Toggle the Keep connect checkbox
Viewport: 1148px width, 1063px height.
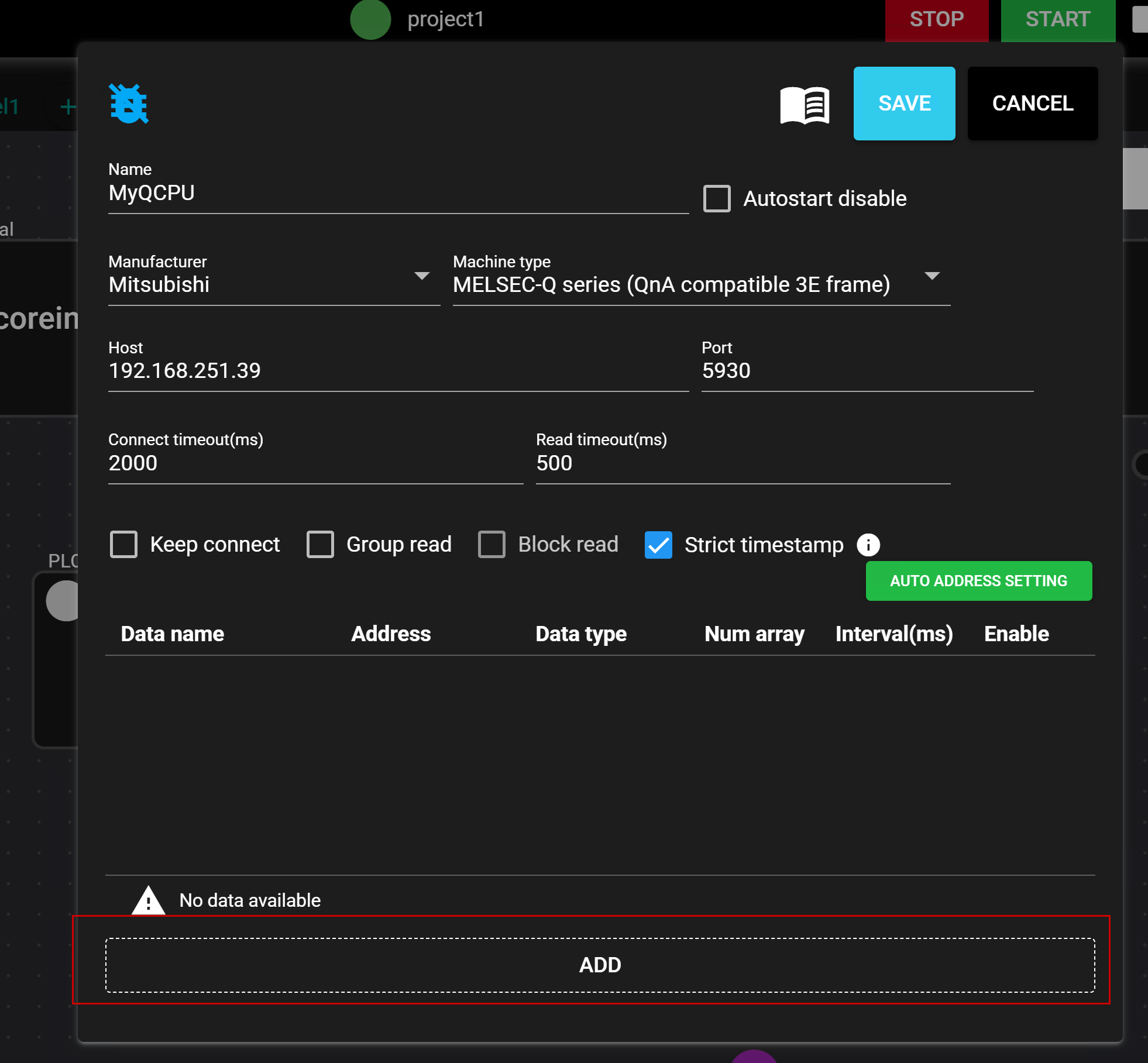click(x=124, y=545)
